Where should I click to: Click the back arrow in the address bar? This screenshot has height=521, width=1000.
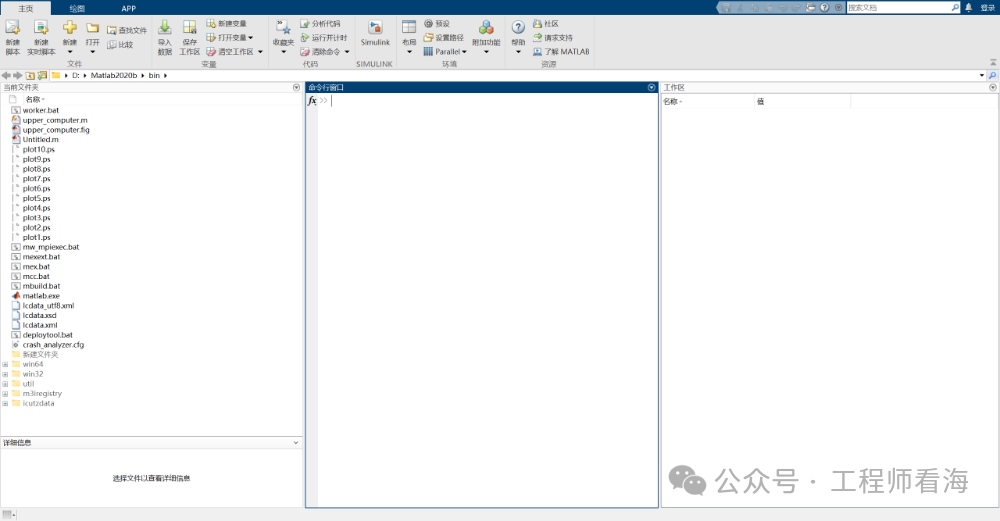(x=6, y=75)
